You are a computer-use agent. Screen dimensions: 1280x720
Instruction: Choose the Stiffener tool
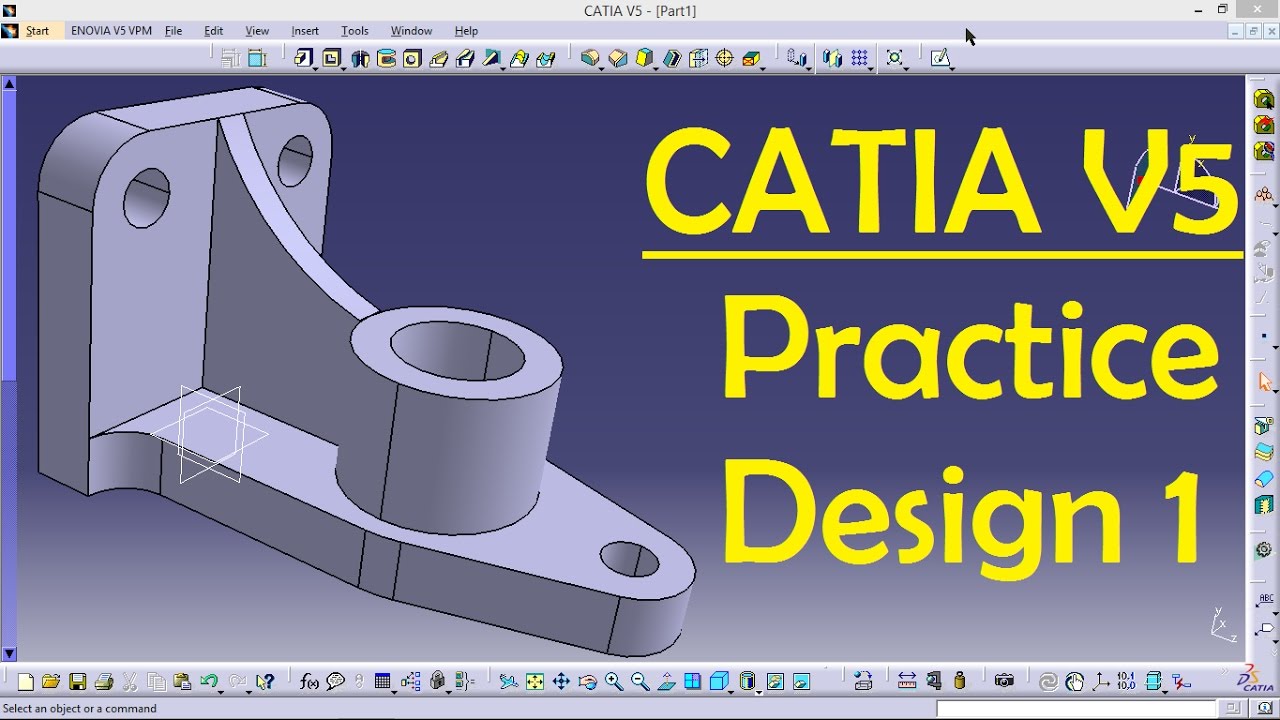pyautogui.click(x=491, y=58)
